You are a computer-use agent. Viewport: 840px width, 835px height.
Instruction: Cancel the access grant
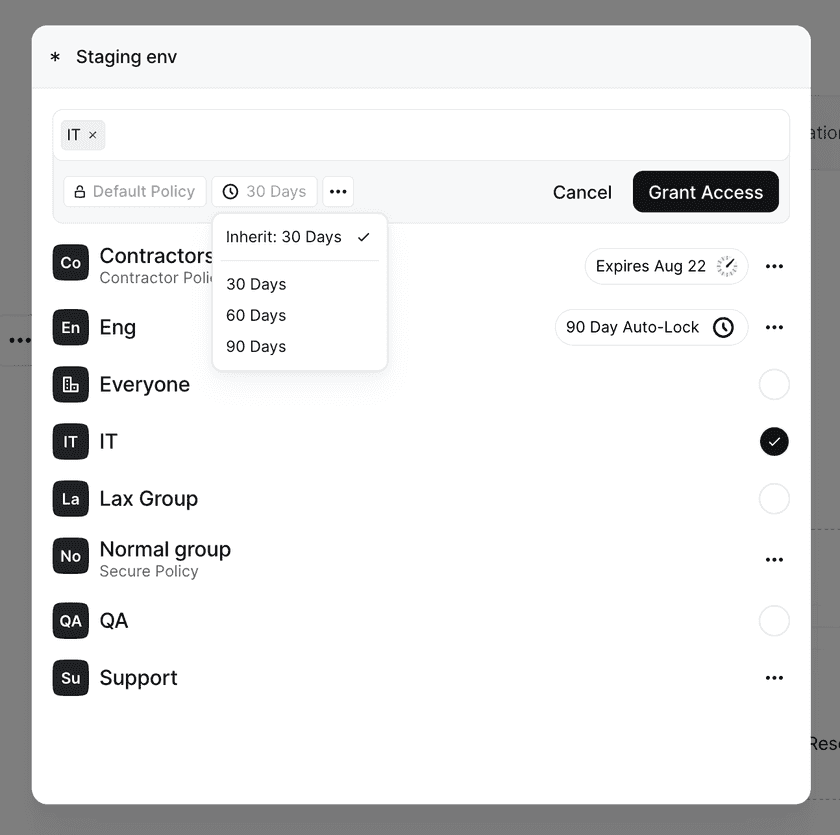coord(582,192)
